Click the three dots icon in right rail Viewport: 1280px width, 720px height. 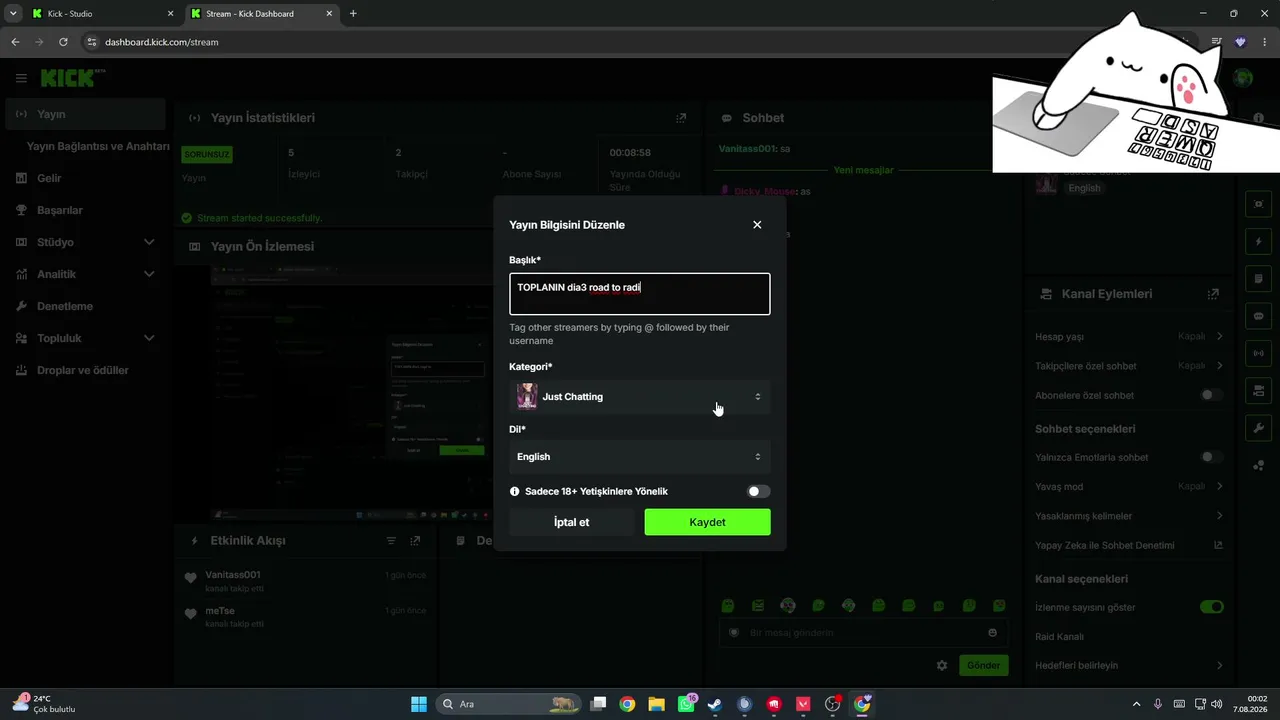[1258, 465]
